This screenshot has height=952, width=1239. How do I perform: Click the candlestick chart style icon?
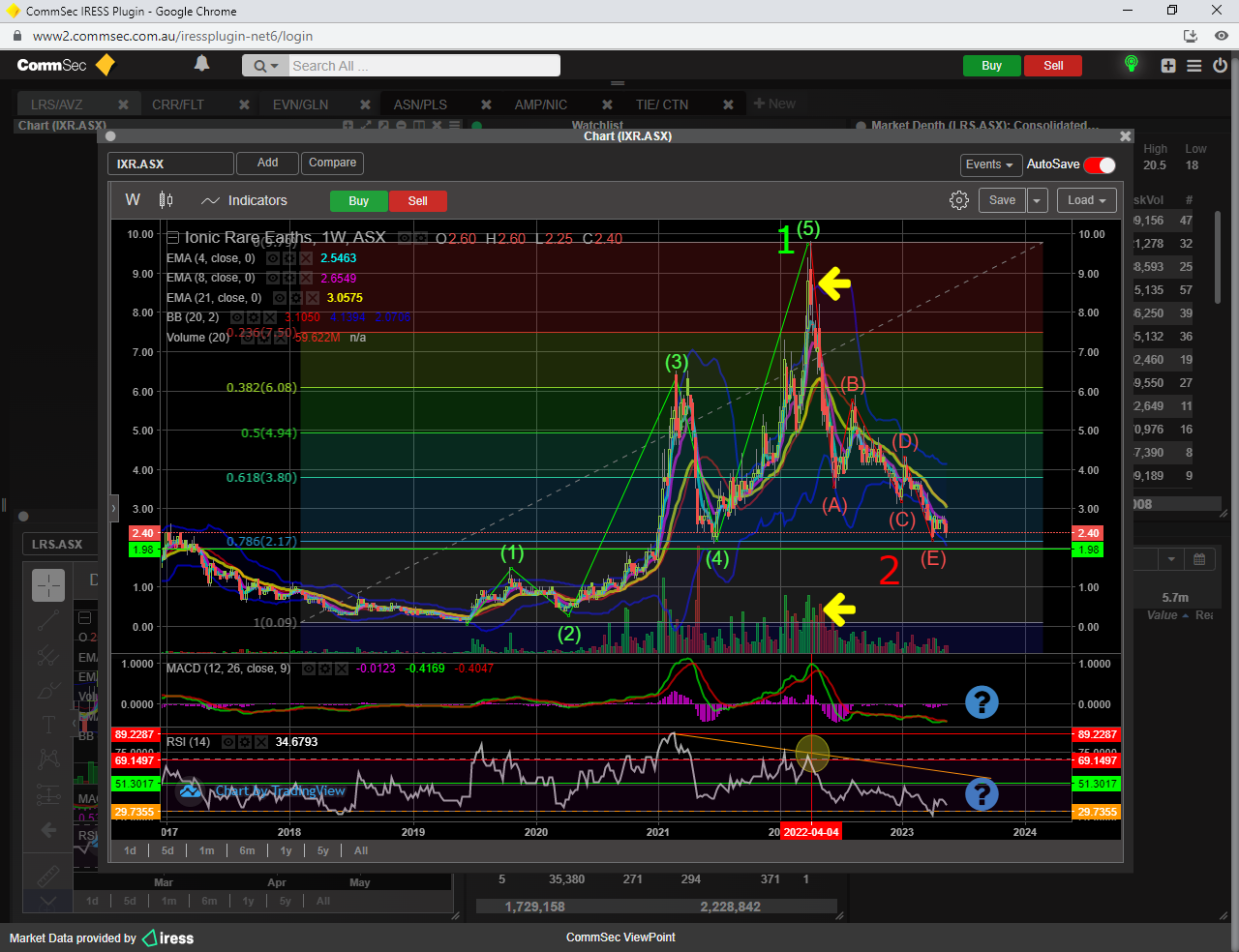(x=166, y=200)
